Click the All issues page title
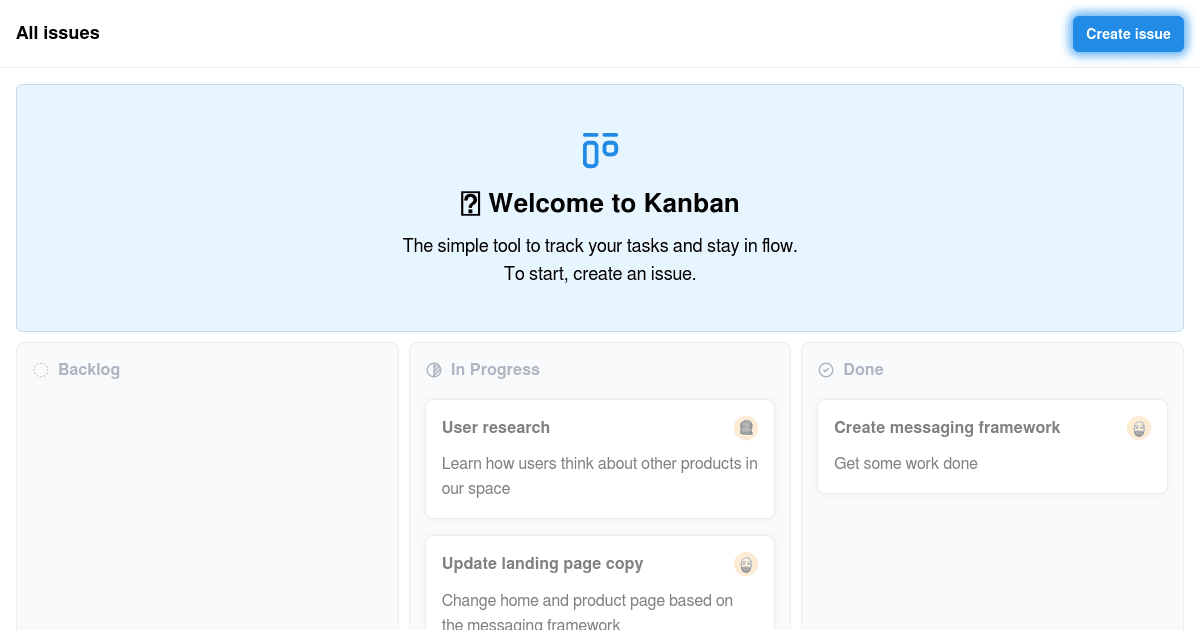Viewport: 1200px width, 630px height. [58, 33]
